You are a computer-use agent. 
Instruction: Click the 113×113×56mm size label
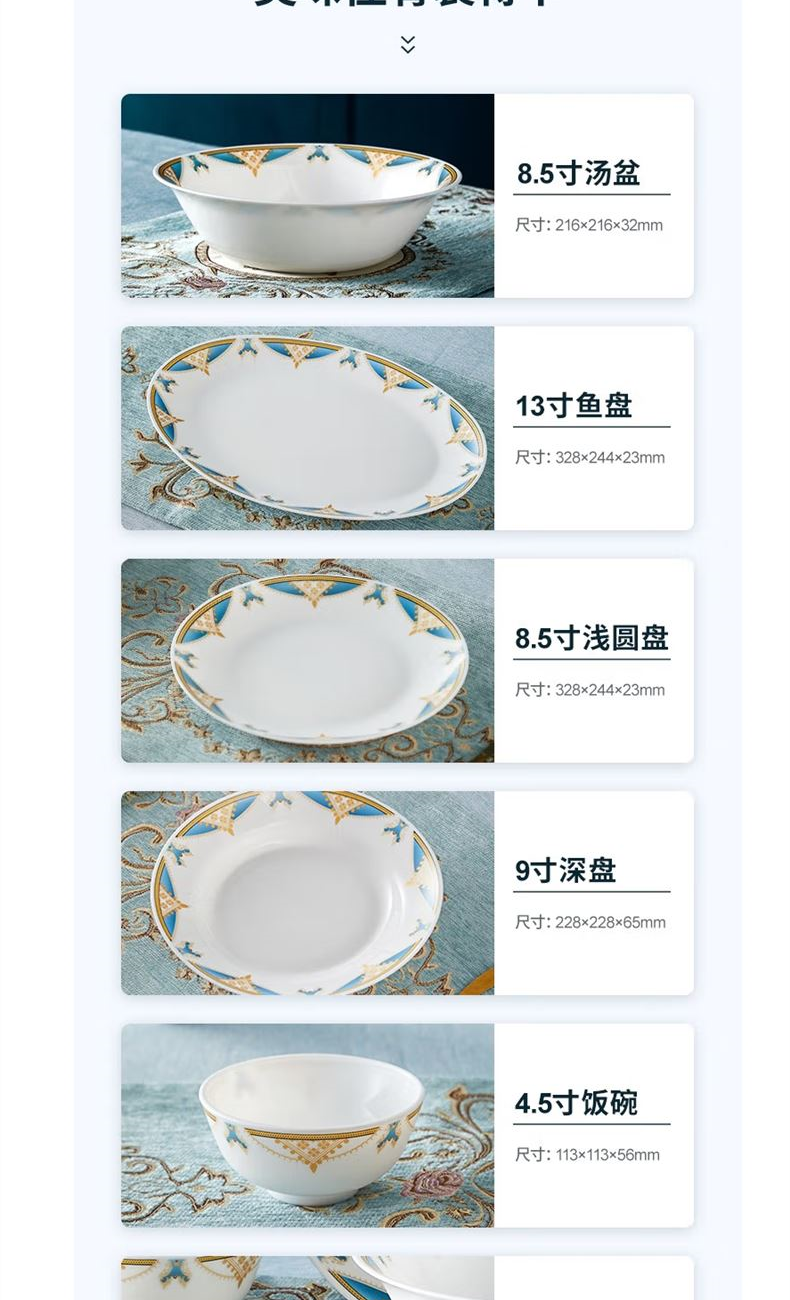pyautogui.click(x=588, y=1155)
